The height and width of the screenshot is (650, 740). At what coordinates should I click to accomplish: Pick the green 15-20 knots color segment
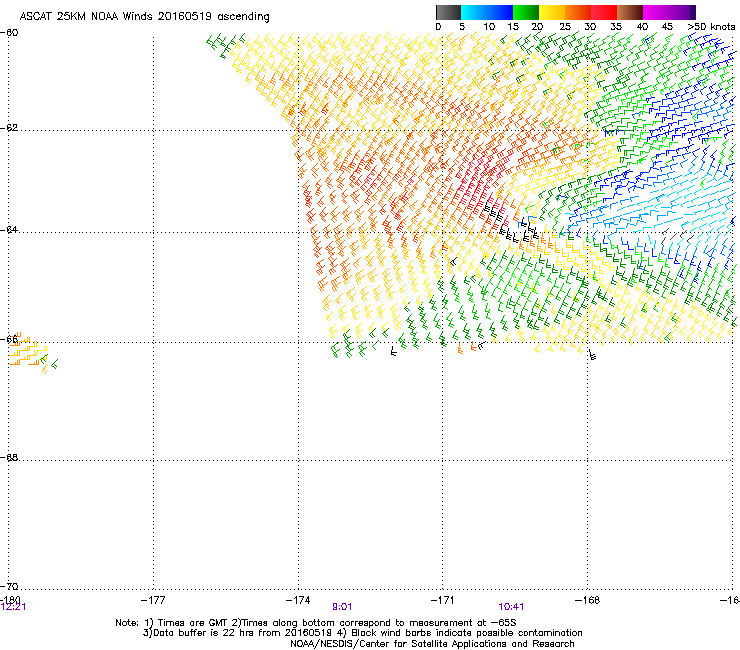click(x=526, y=12)
